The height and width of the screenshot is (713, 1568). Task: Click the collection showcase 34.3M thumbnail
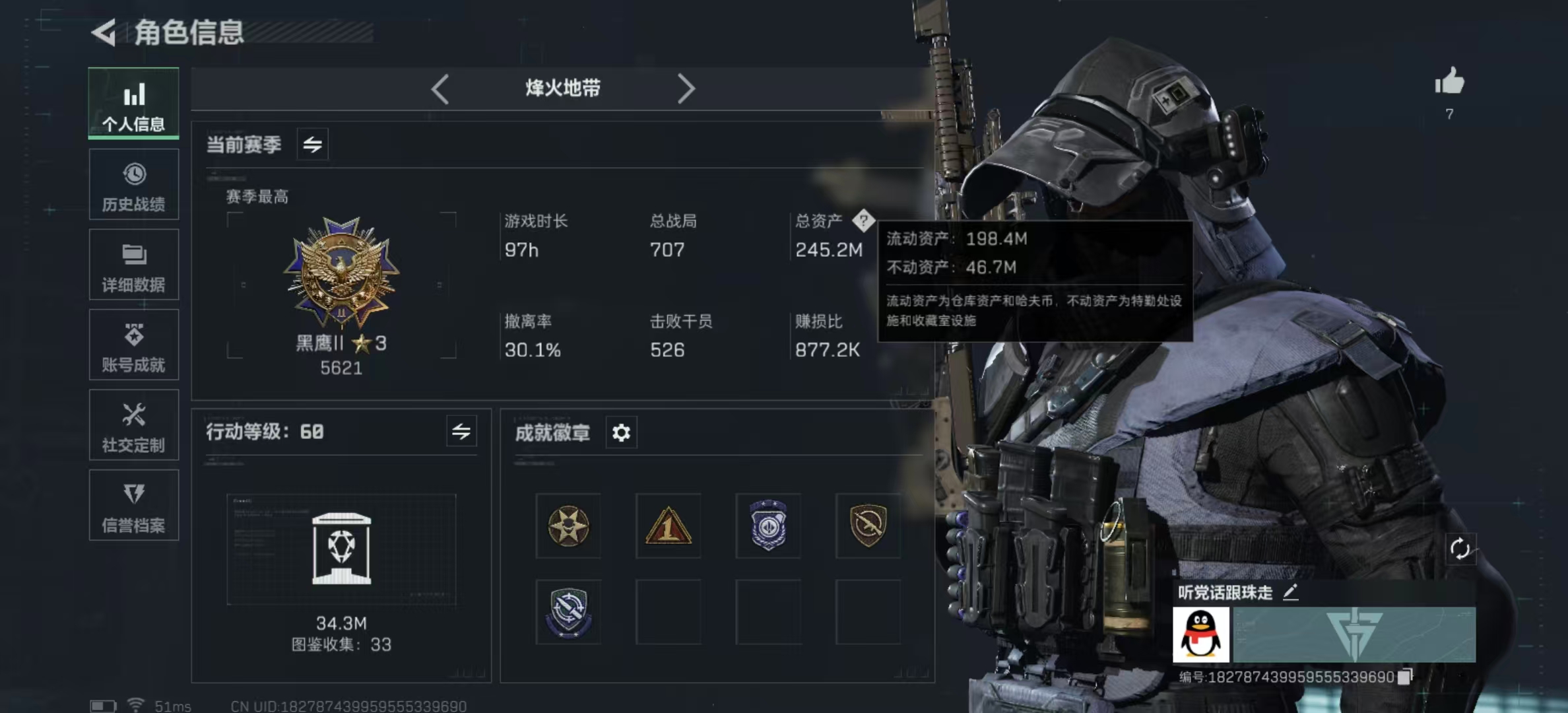tap(341, 549)
